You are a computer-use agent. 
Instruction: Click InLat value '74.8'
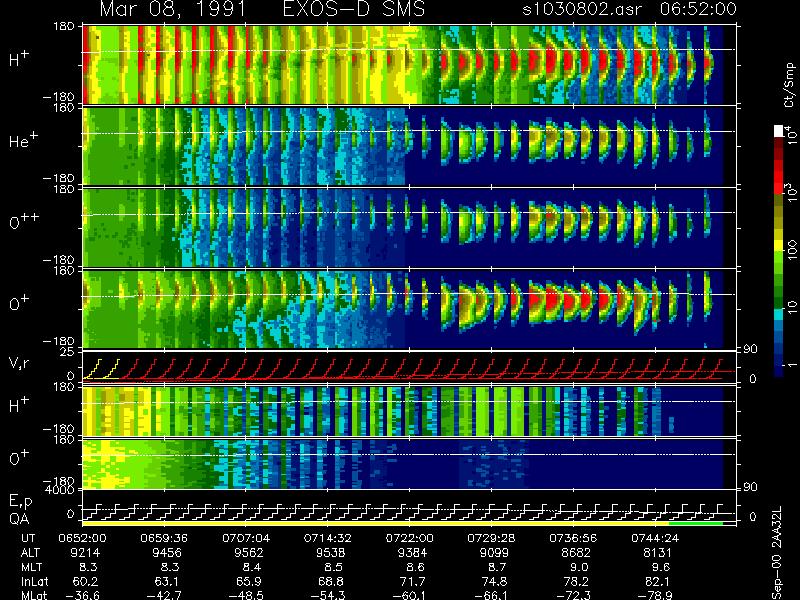[x=494, y=582]
